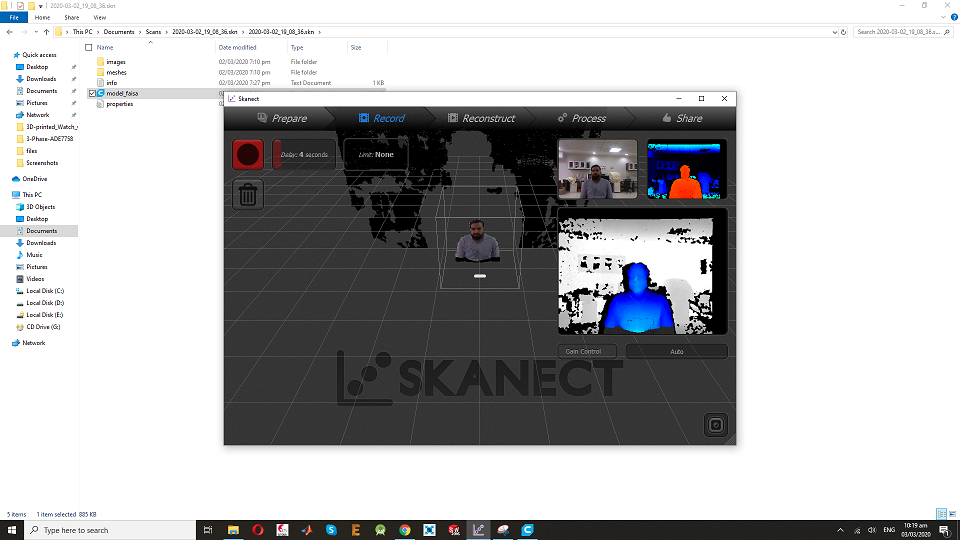This screenshot has width=960, height=540.
Task: Sort files by Date modified column
Action: [x=238, y=47]
